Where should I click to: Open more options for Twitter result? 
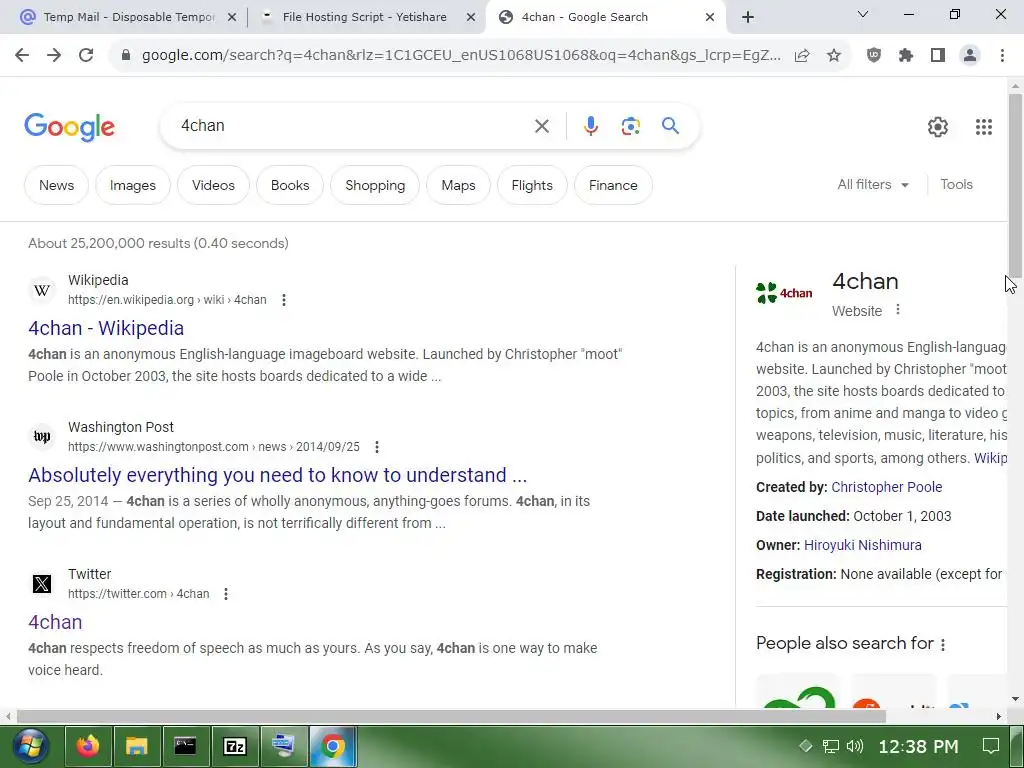pos(226,594)
